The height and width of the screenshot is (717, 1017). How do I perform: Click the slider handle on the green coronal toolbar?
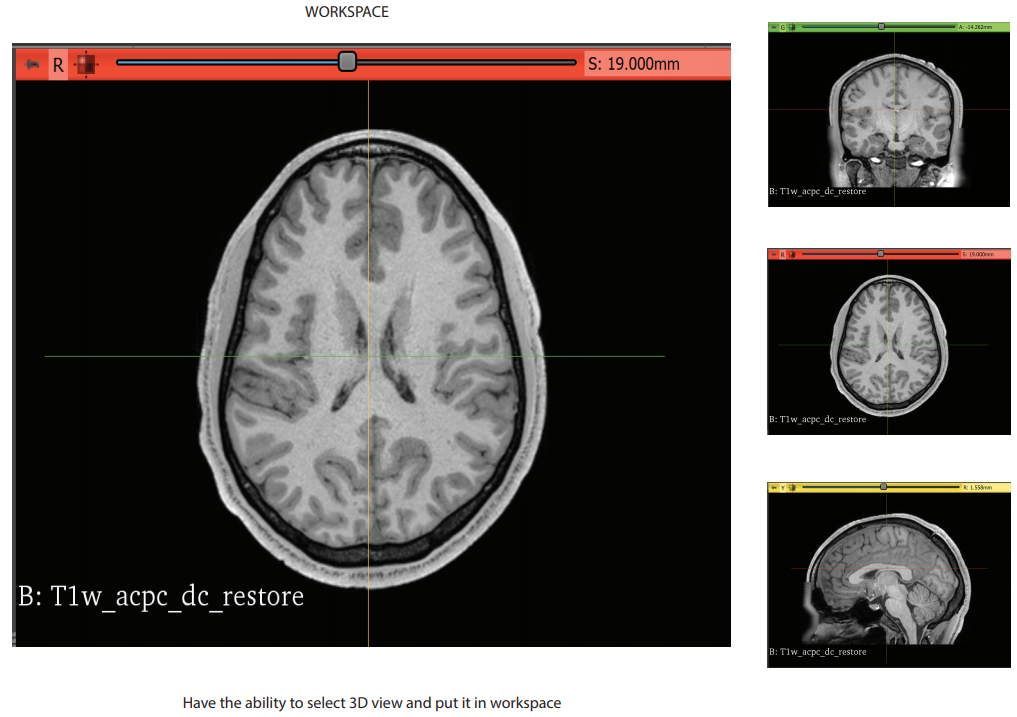881,26
